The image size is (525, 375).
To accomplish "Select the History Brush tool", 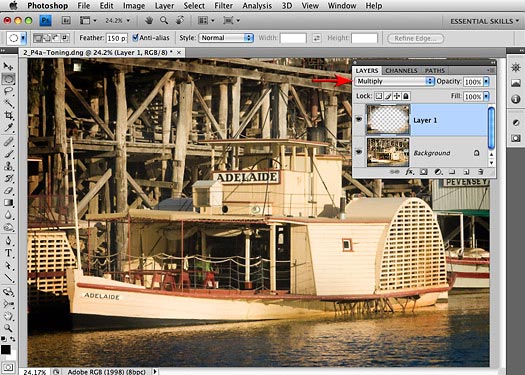I will tap(8, 178).
